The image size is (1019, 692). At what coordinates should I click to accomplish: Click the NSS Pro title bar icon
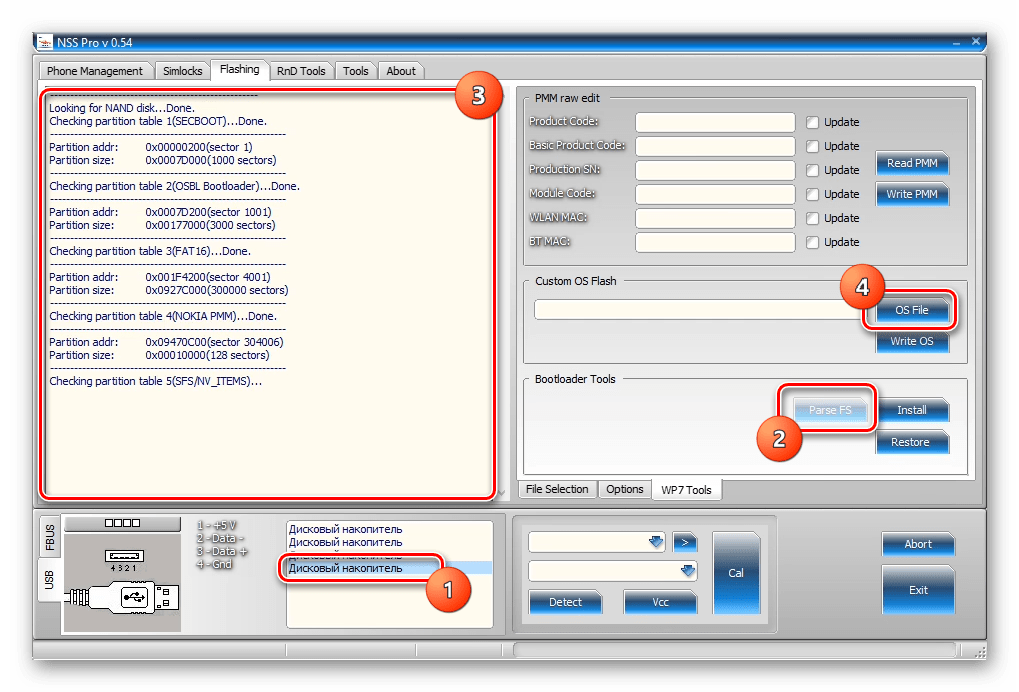click(44, 43)
